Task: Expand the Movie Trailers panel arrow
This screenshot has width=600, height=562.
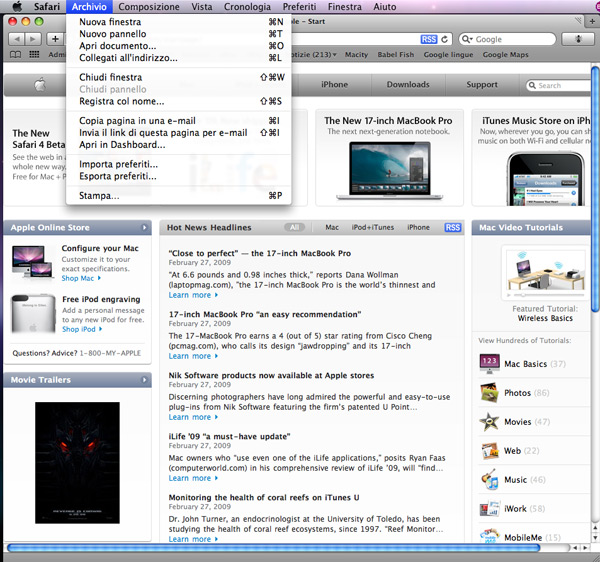Action: (146, 380)
